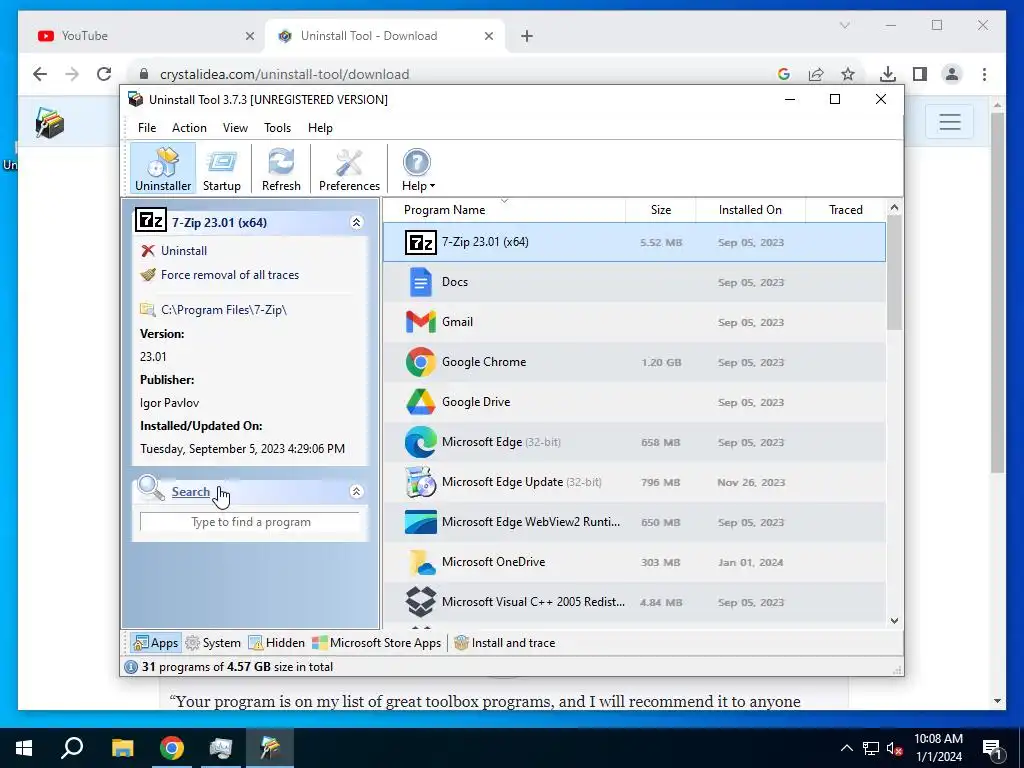Switch to Microsoft Store Apps tab

(x=377, y=643)
